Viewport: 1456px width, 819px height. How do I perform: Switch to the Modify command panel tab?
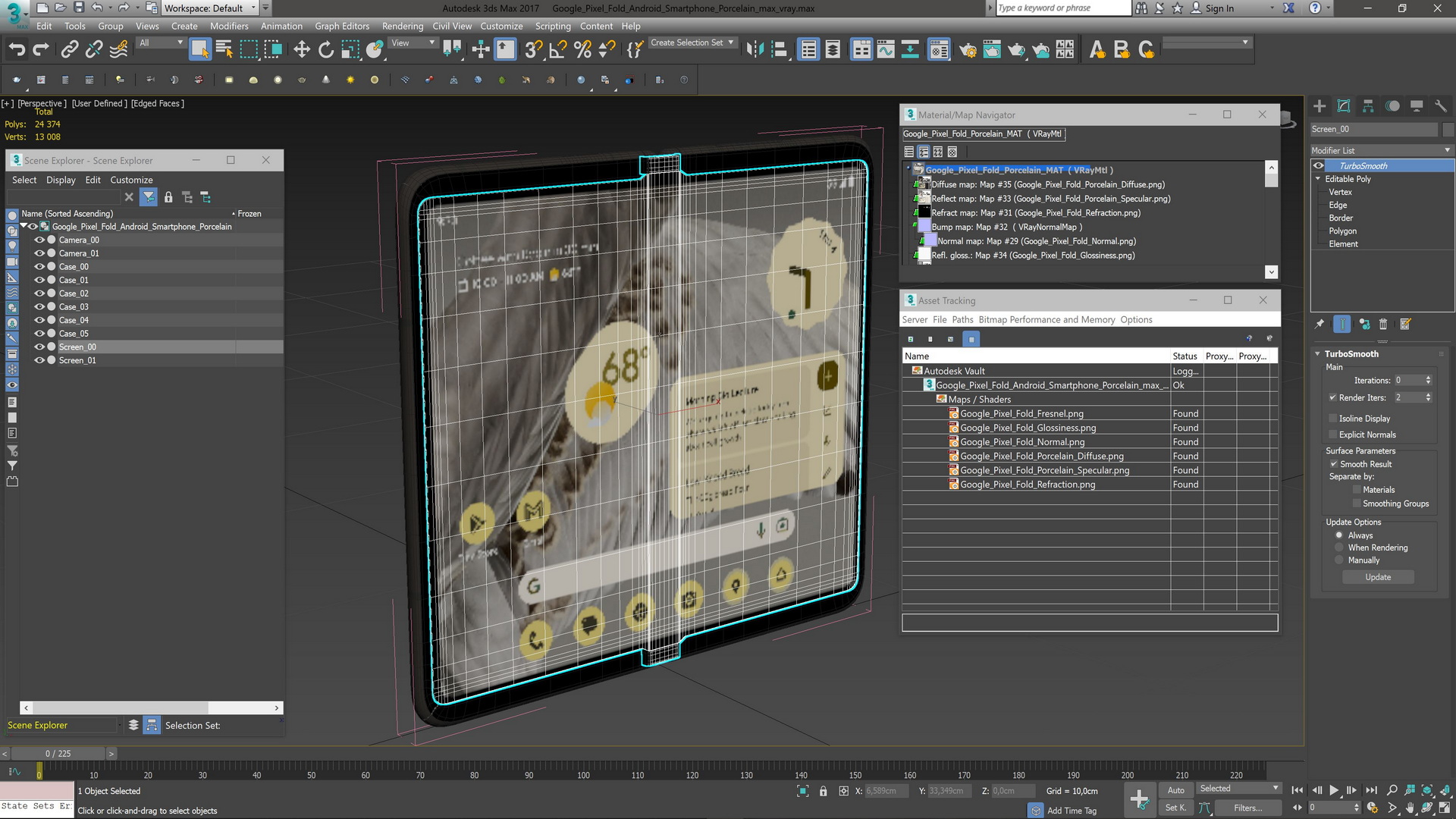click(1344, 106)
